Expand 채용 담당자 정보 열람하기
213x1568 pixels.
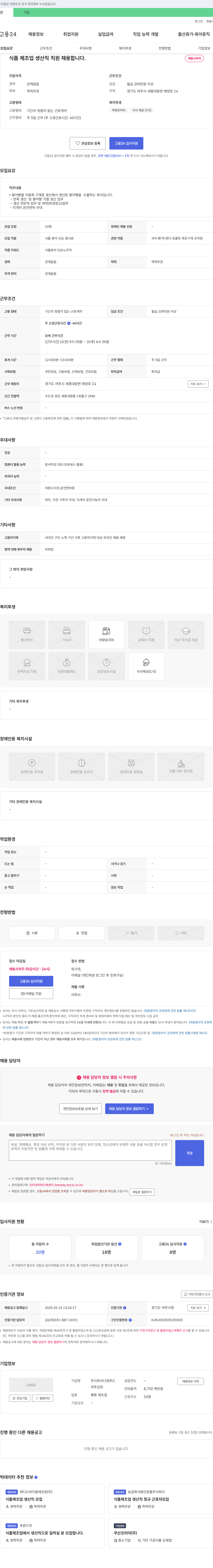tap(129, 1109)
